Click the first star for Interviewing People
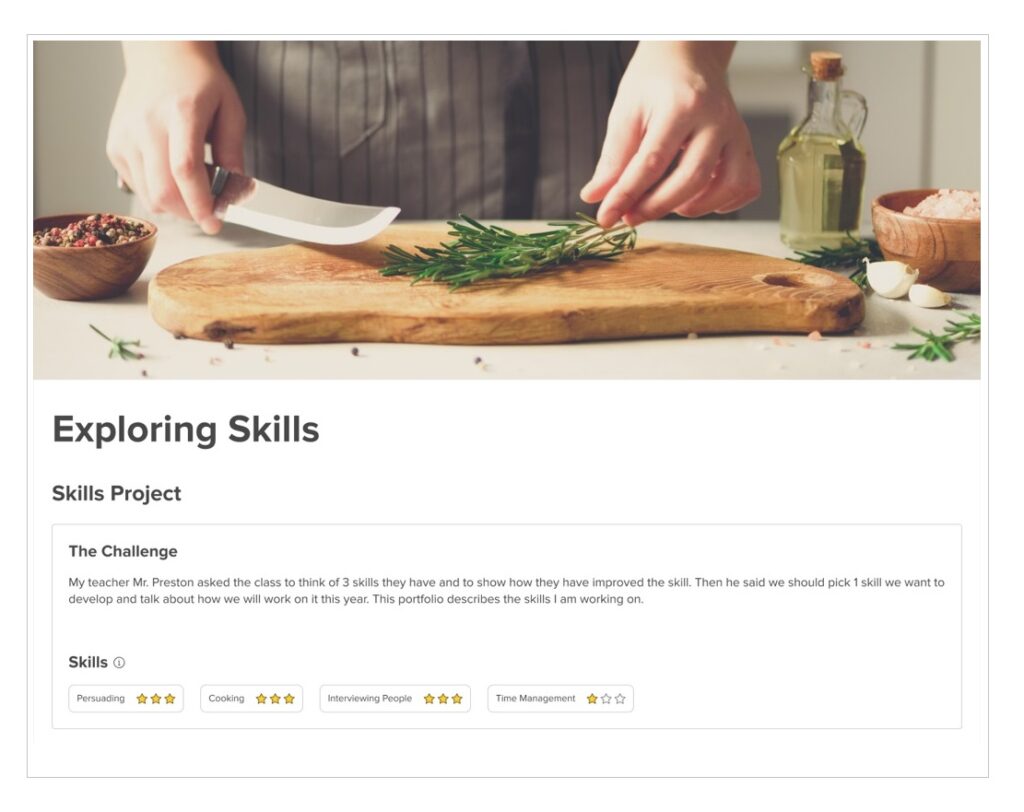Screen dimensions: 1024x812 pos(429,699)
